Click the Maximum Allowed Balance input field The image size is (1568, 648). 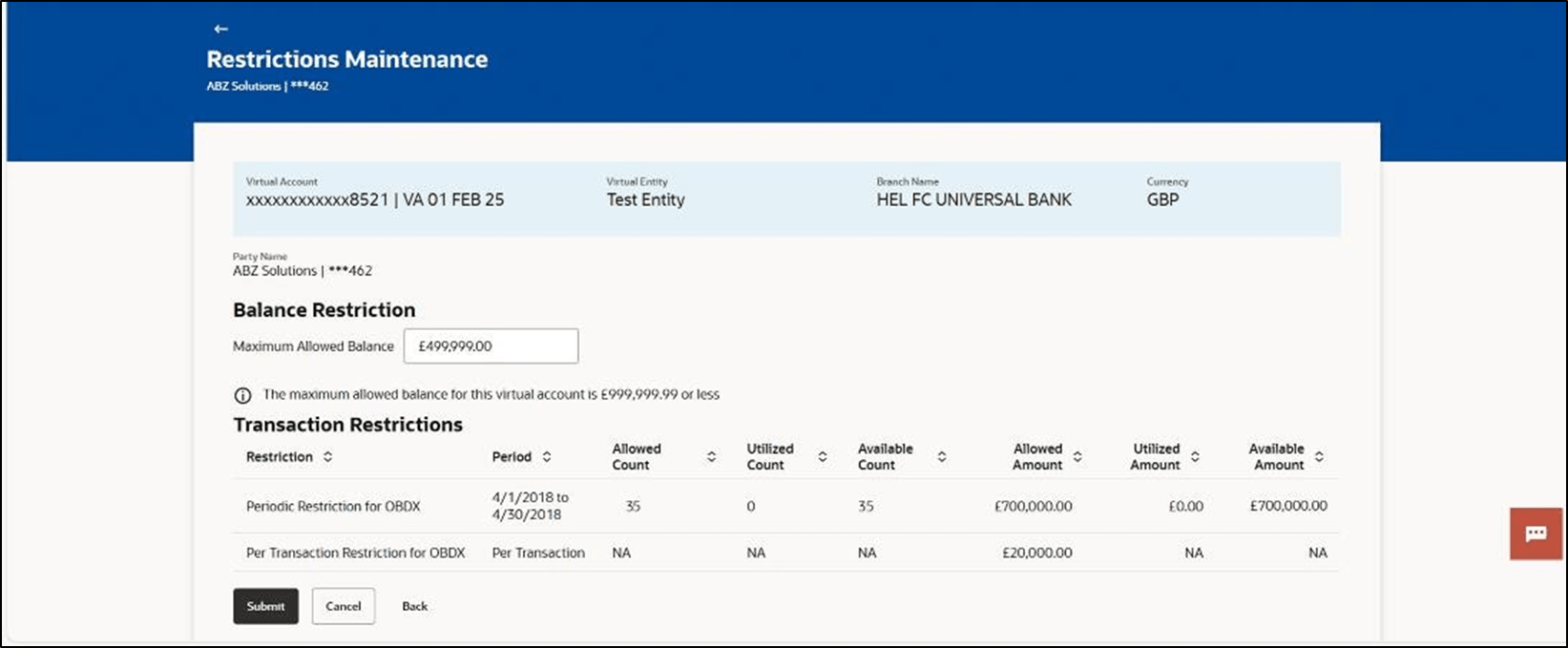tap(491, 346)
